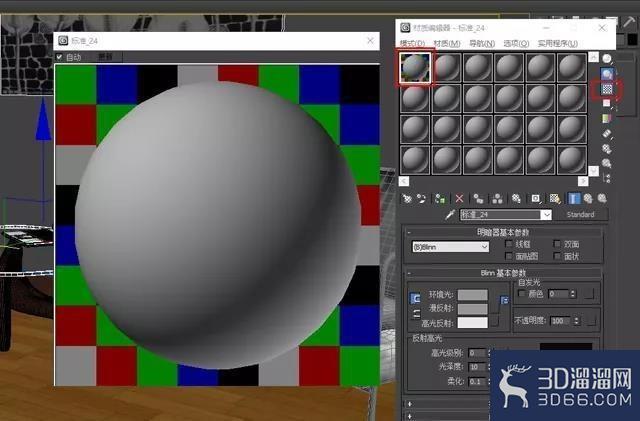
Task: Open the Material ID Channel icon
Action: (x=536, y=198)
